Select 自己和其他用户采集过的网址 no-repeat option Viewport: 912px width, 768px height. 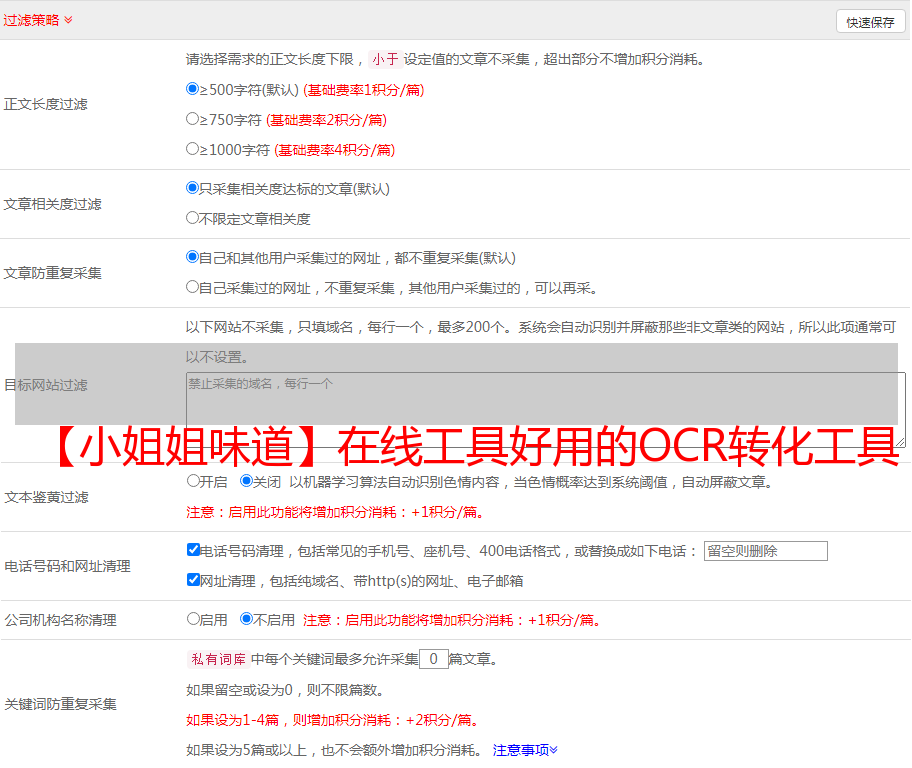(x=193, y=257)
